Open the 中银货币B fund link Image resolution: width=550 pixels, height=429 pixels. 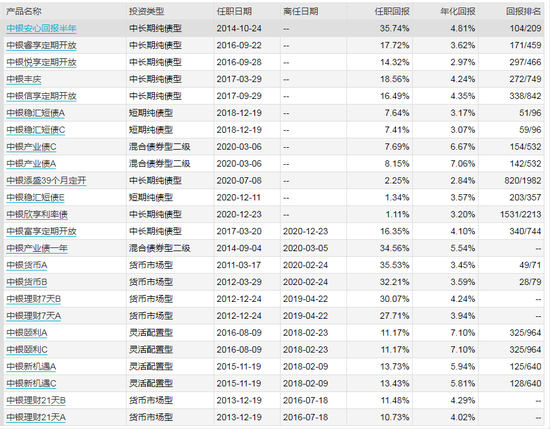27,282
